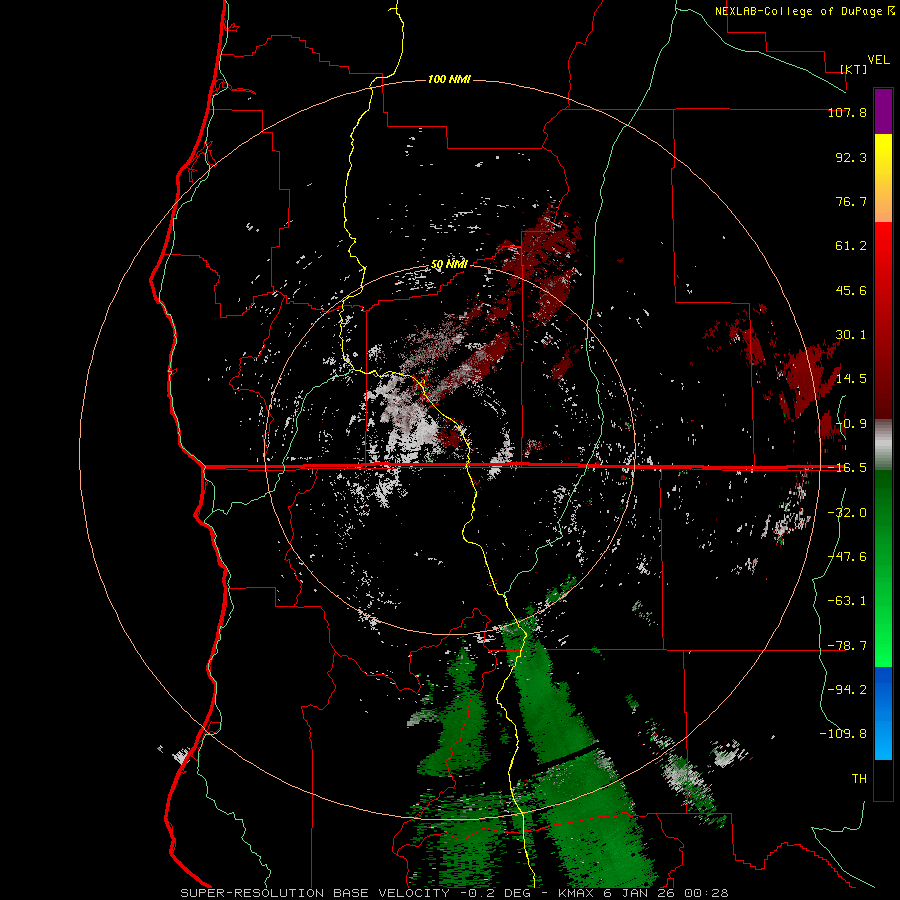
Task: Pick the blue segment of the color bar
Action: click(x=883, y=713)
